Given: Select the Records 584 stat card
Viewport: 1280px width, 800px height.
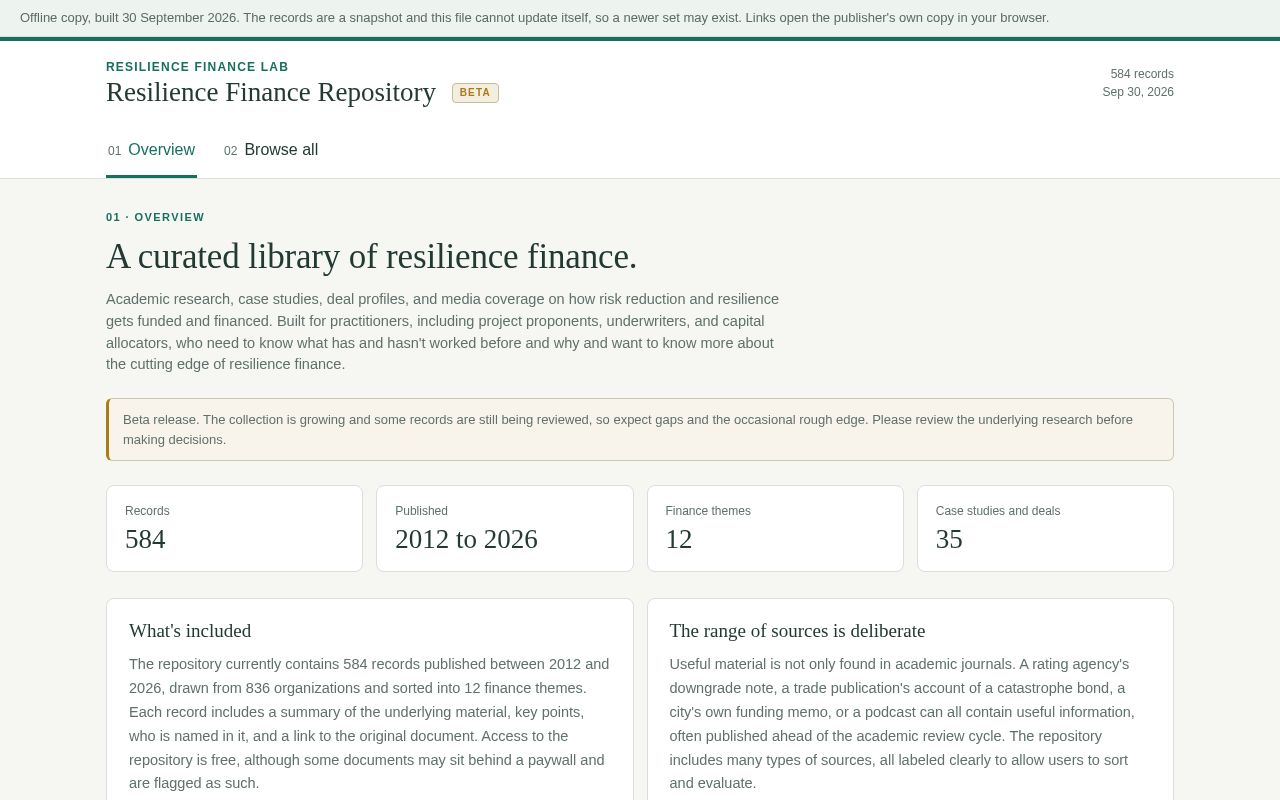Looking at the screenshot, I should point(234,529).
